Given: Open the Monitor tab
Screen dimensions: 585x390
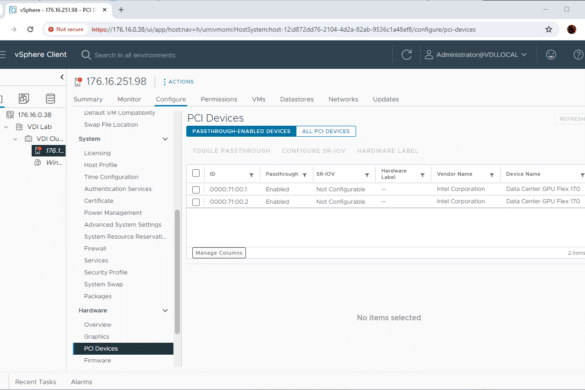Looking at the screenshot, I should pyautogui.click(x=129, y=99).
